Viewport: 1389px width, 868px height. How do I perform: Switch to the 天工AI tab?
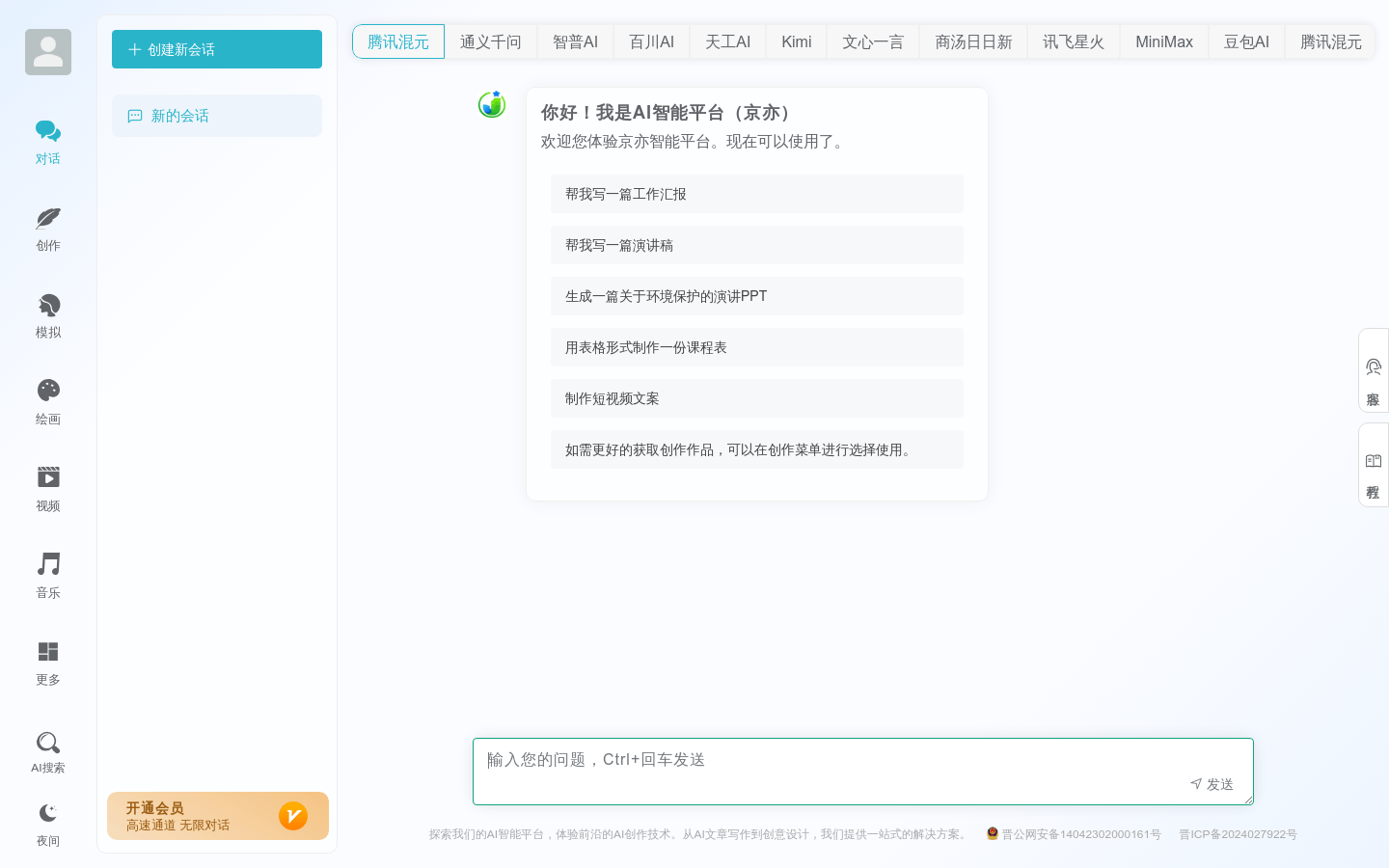(728, 41)
